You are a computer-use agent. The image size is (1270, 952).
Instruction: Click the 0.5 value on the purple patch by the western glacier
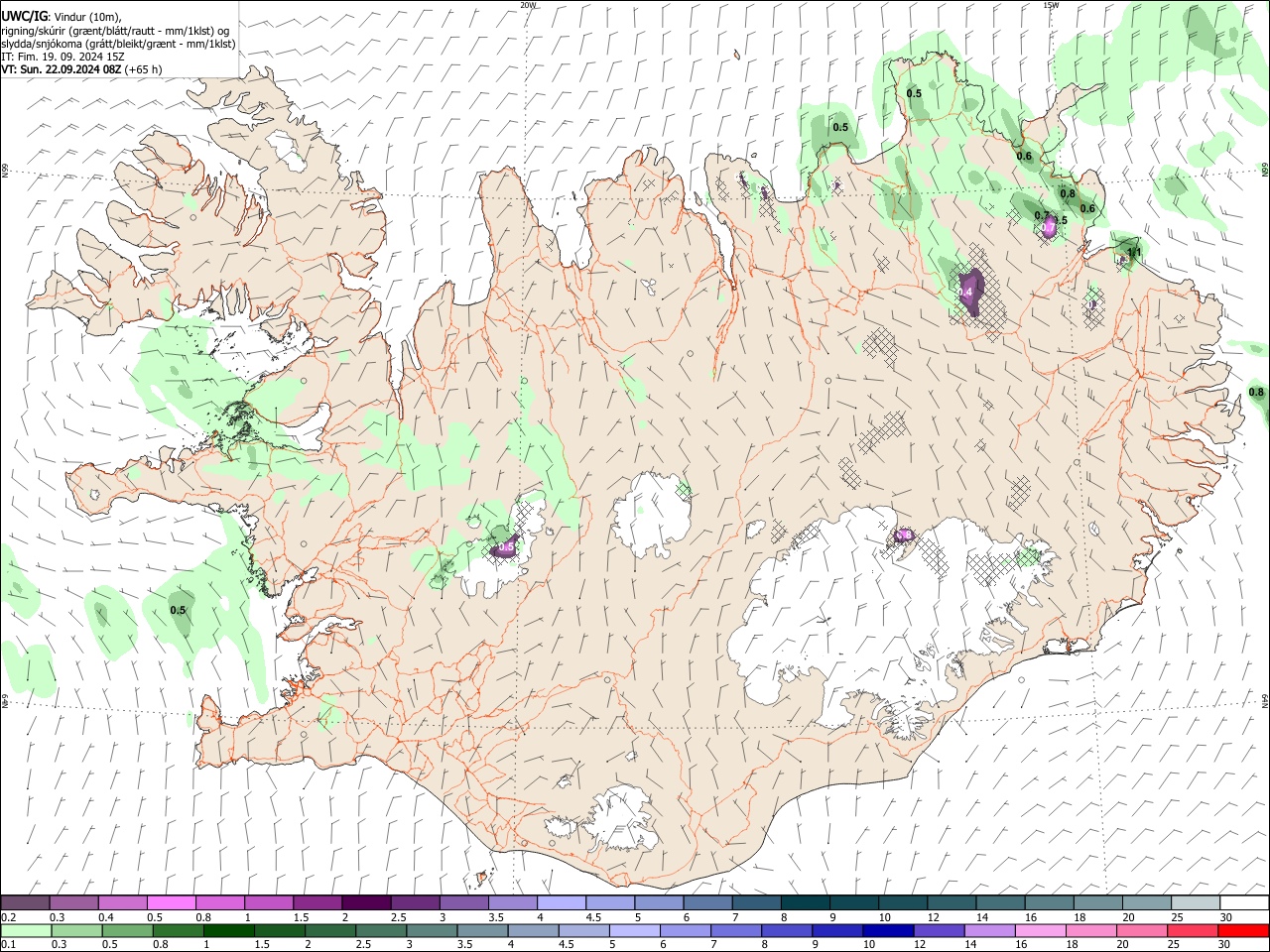(506, 546)
